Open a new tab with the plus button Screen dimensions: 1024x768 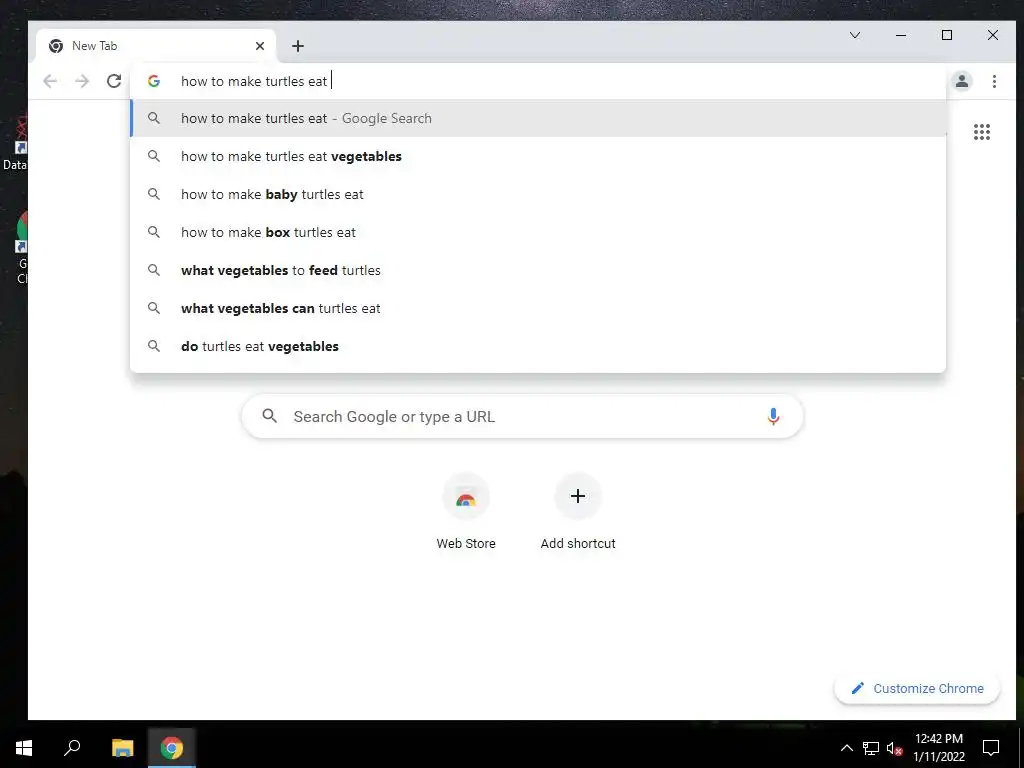click(x=298, y=46)
